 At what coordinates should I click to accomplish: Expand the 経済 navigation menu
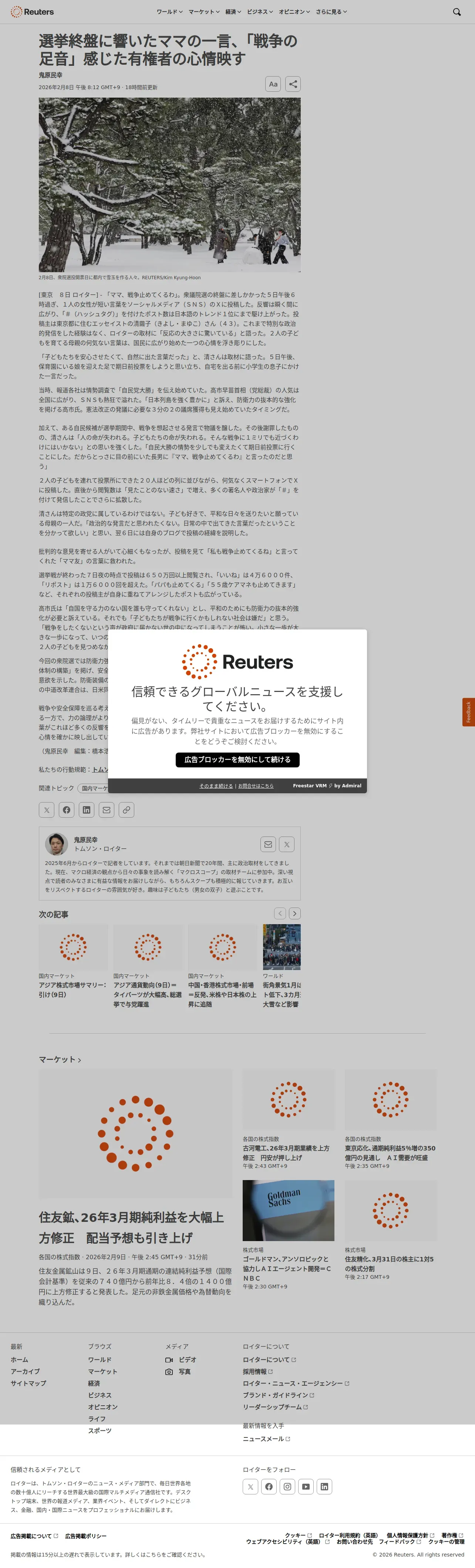(233, 11)
